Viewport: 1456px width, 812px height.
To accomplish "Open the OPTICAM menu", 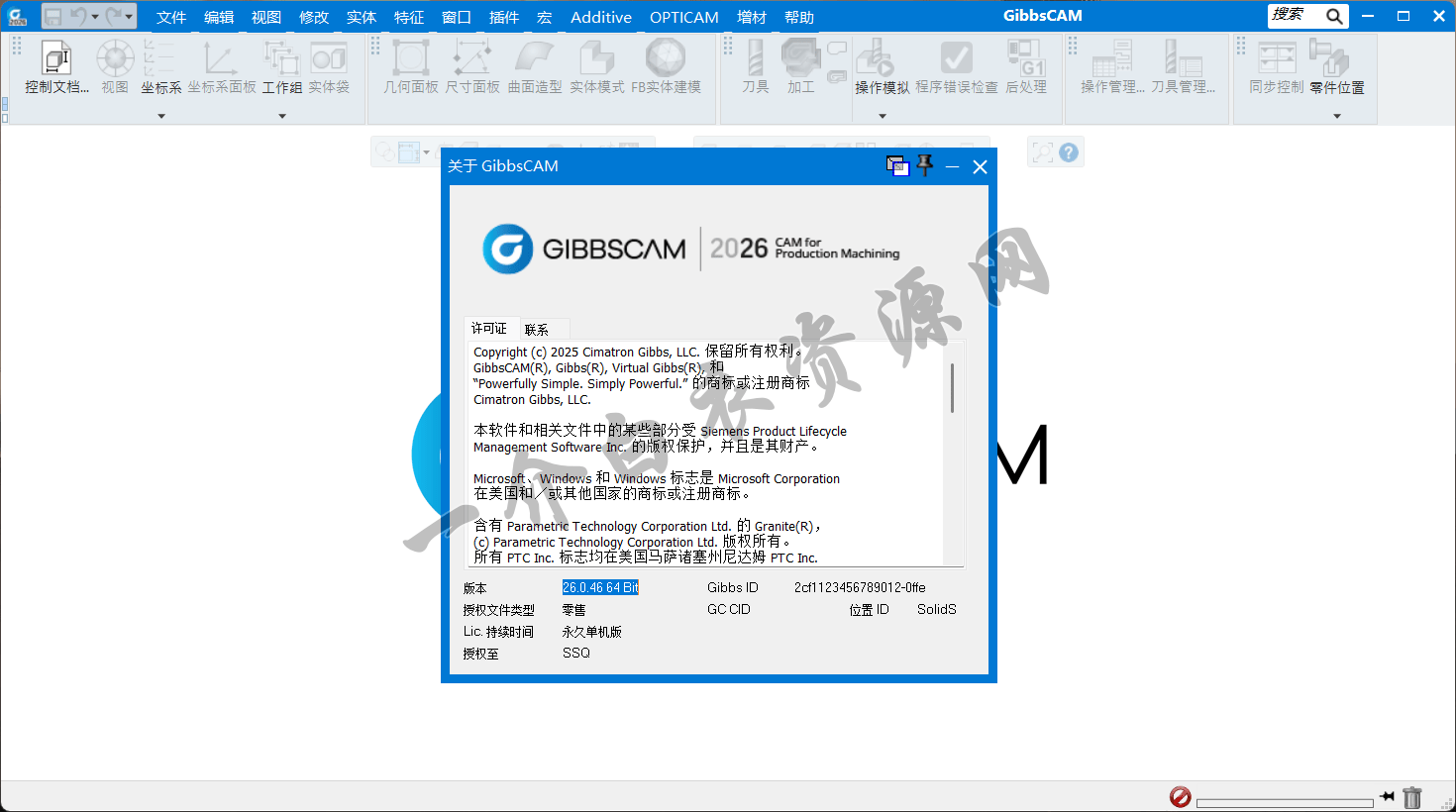I will tap(683, 17).
